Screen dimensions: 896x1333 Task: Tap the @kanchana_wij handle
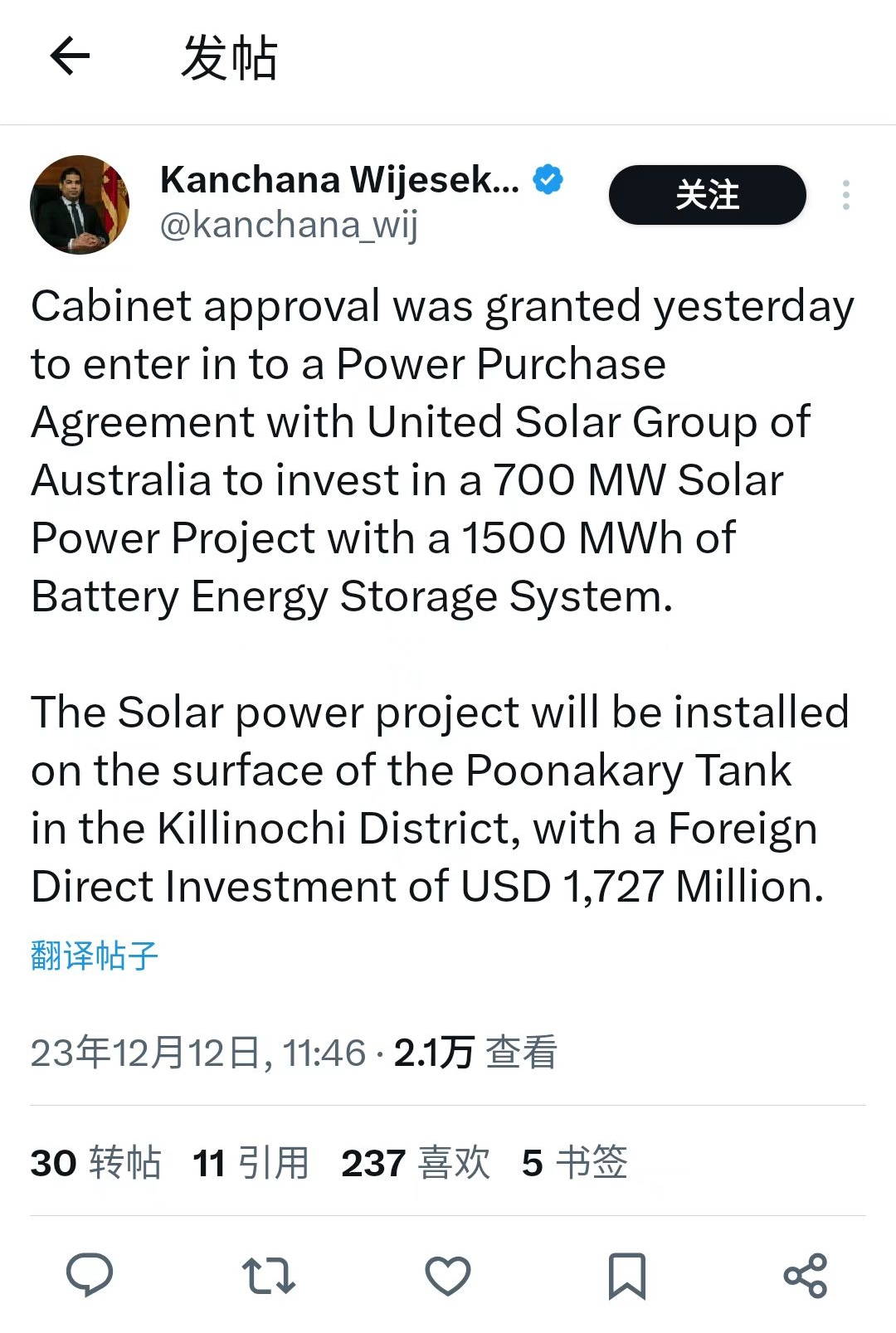289,225
